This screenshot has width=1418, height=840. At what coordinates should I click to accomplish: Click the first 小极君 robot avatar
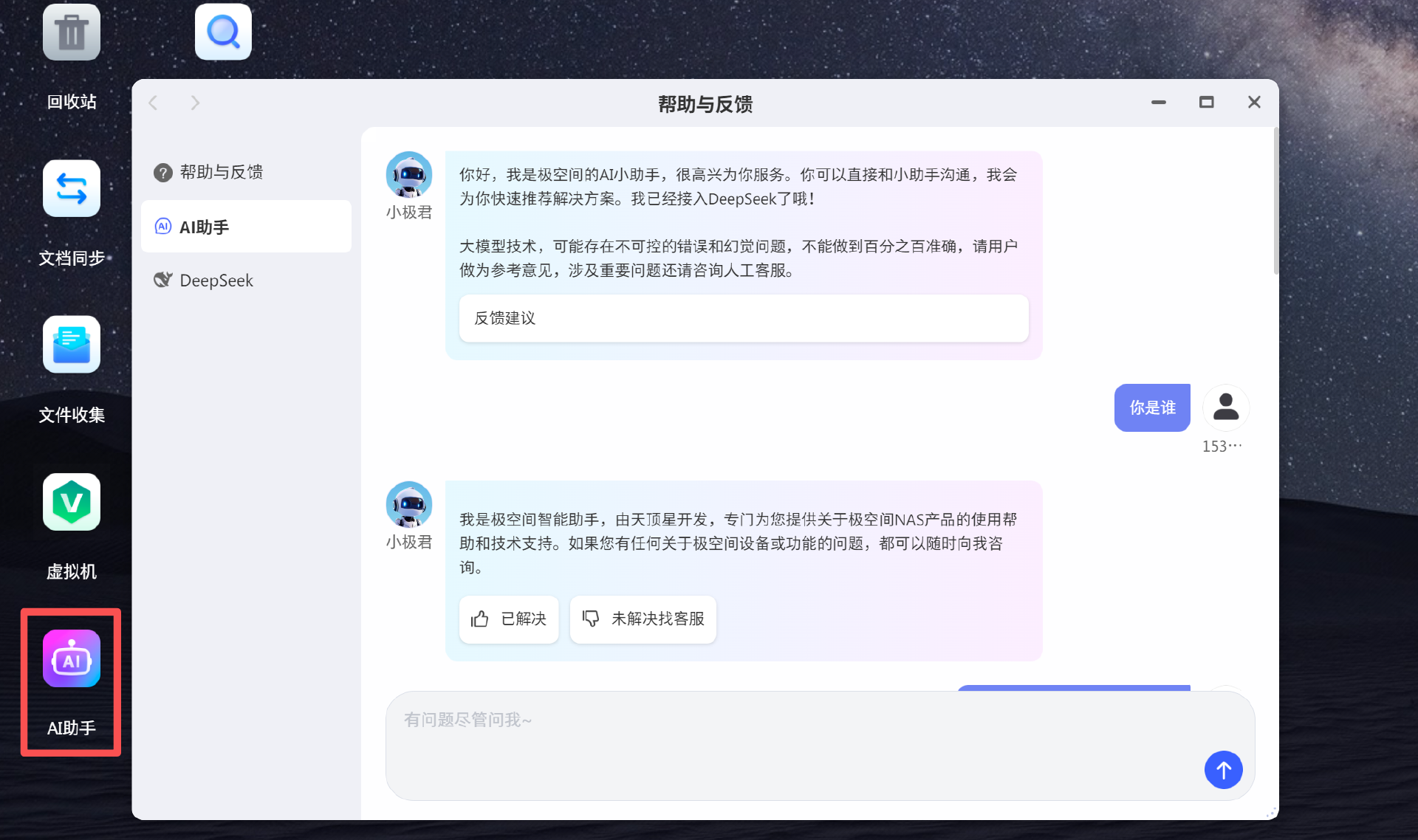coord(408,175)
